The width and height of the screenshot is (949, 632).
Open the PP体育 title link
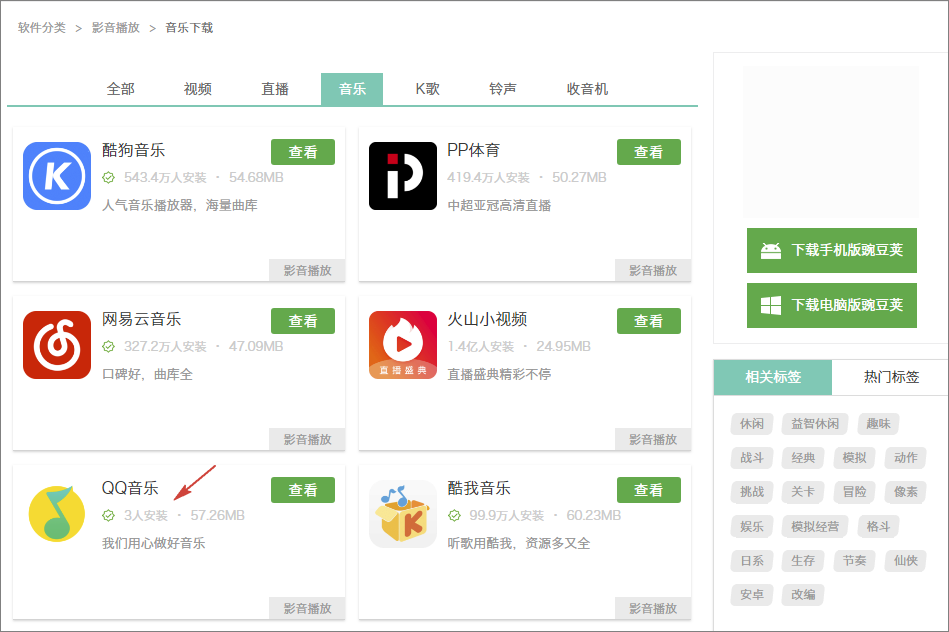coord(473,150)
